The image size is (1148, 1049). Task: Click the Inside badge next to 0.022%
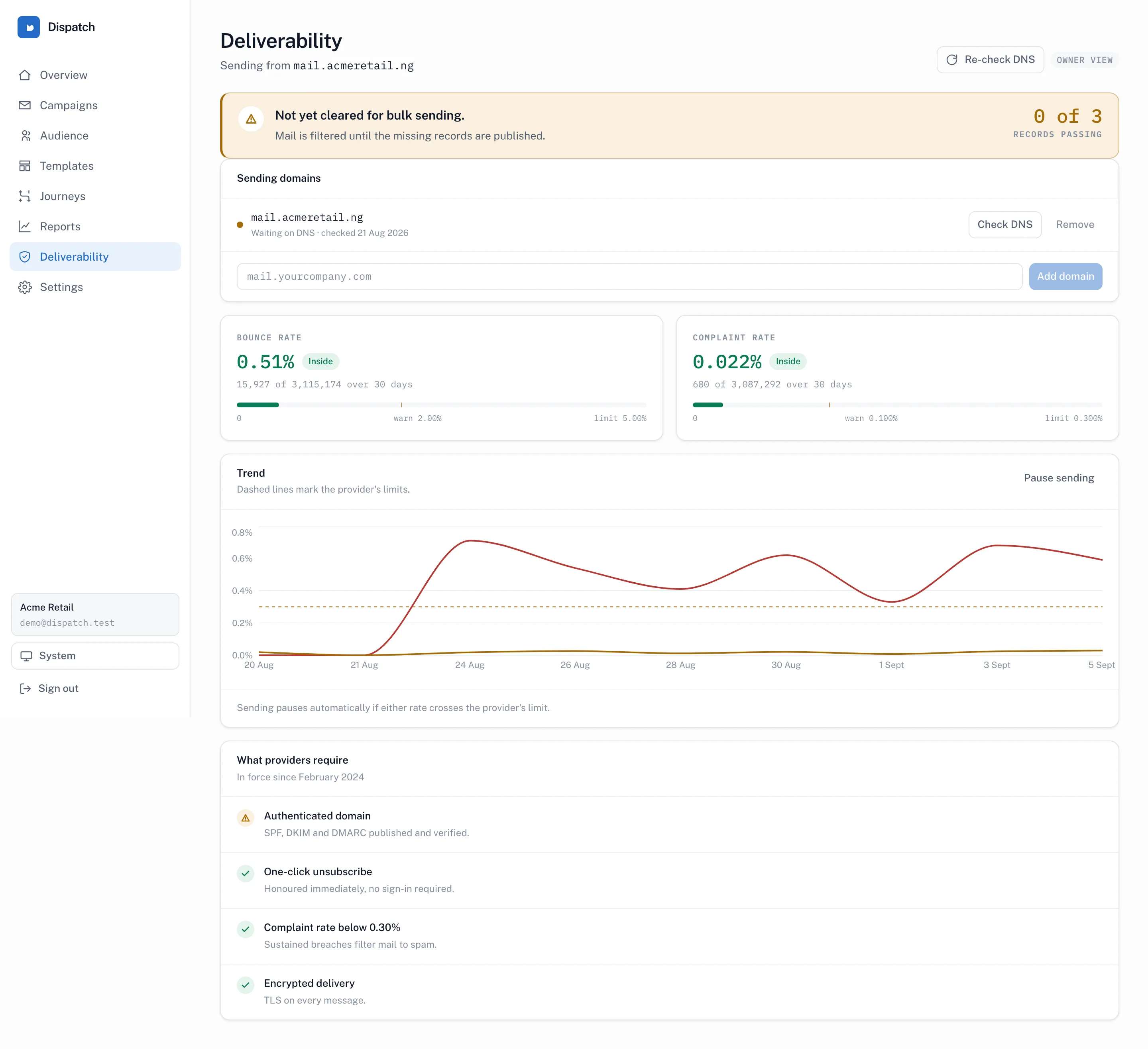tap(788, 361)
